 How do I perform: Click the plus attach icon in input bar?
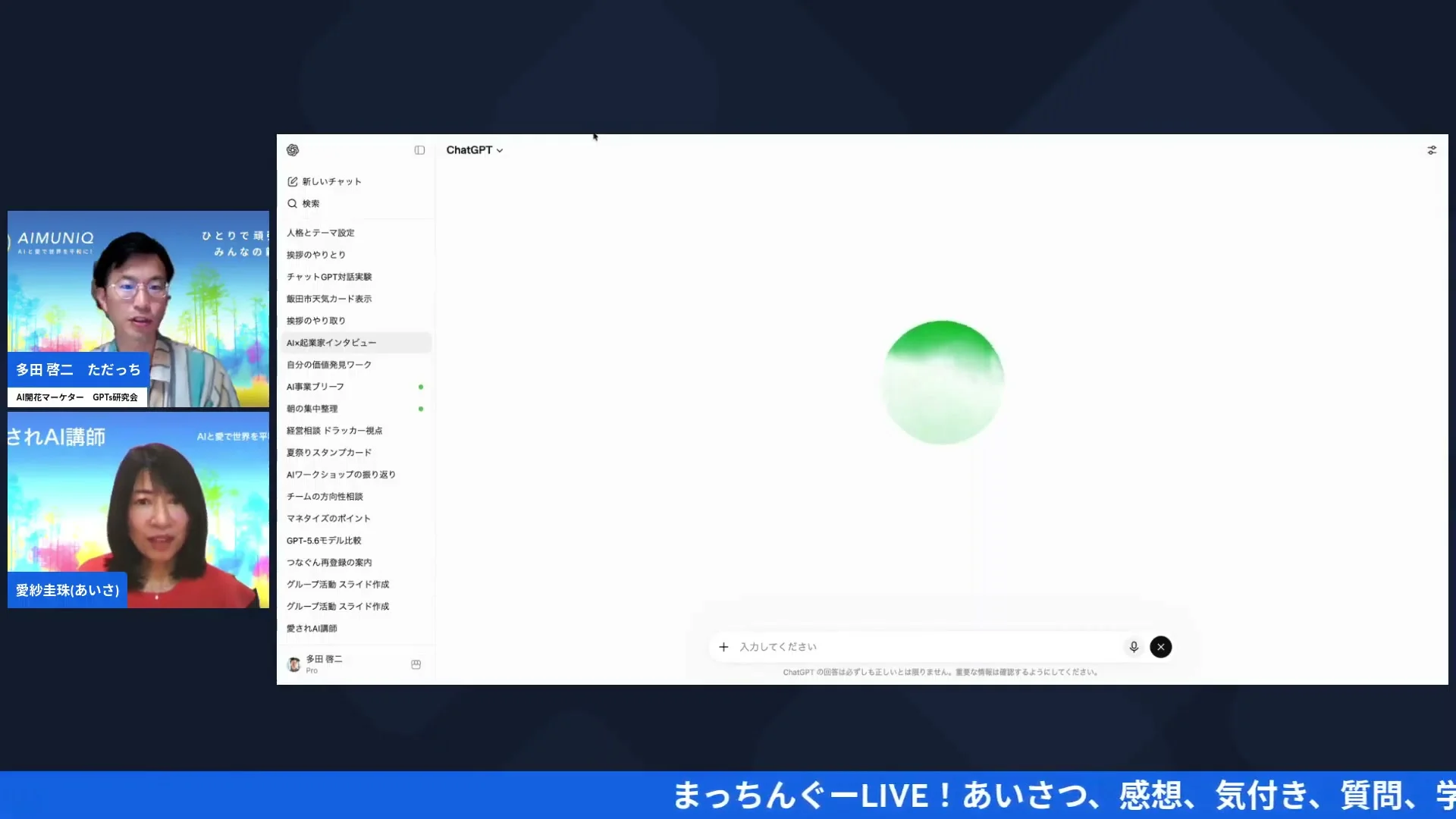[723, 647]
